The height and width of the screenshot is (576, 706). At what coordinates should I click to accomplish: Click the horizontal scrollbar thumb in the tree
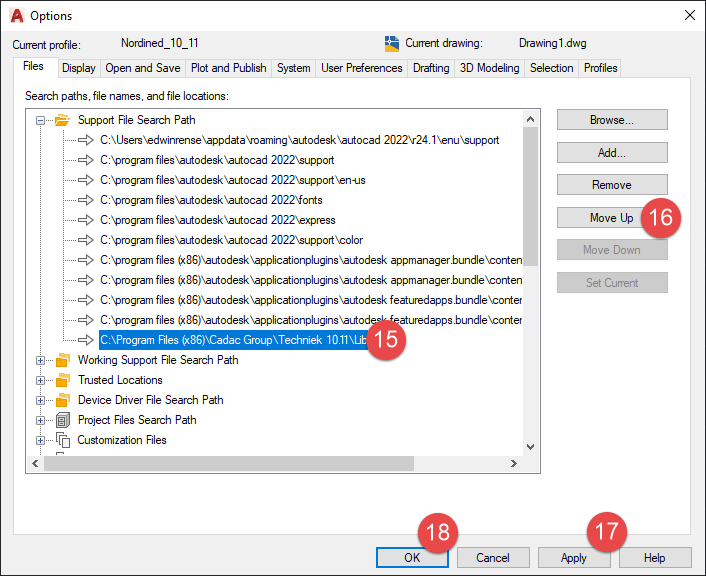coord(229,463)
